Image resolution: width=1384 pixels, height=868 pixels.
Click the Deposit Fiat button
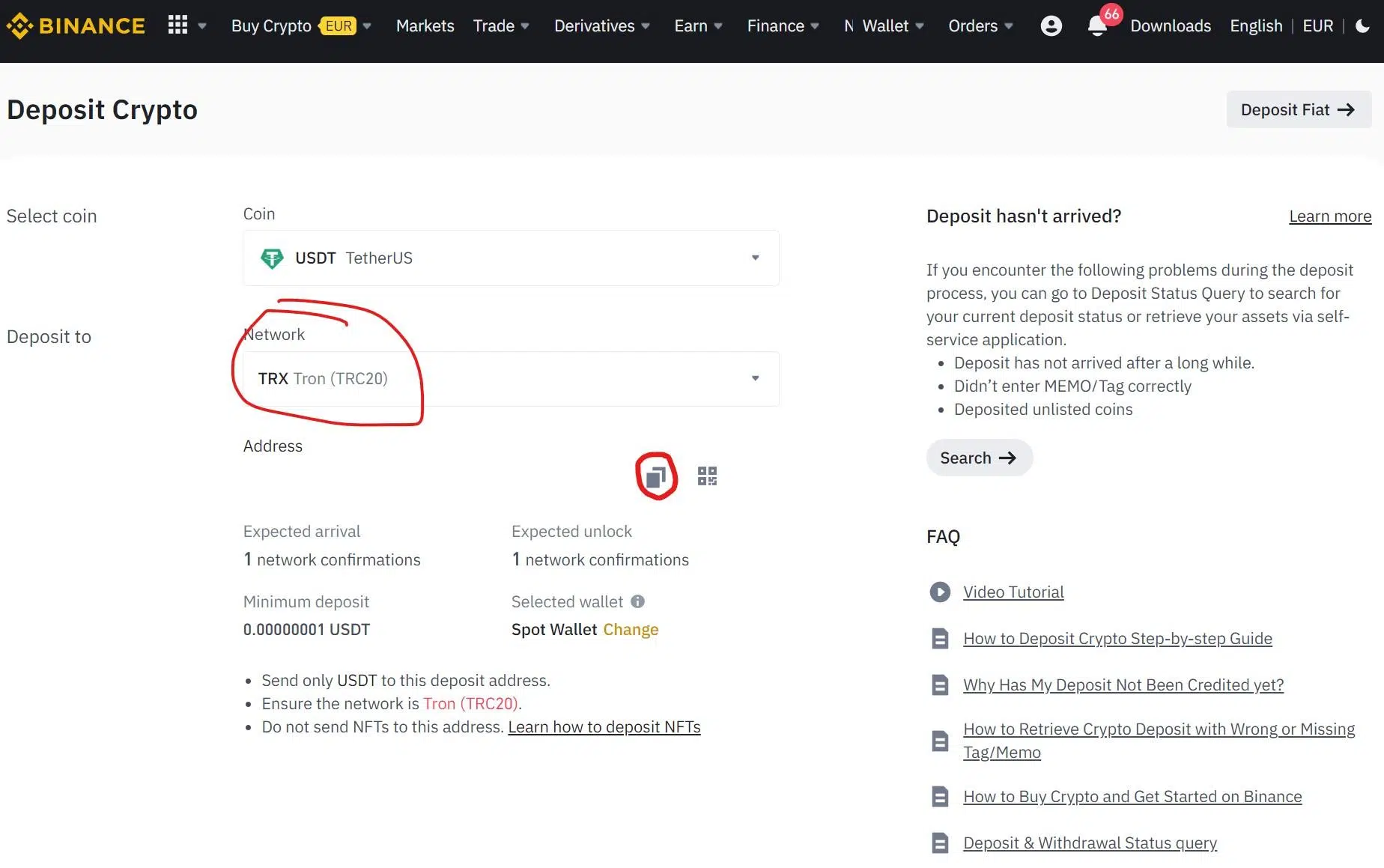pos(1298,110)
